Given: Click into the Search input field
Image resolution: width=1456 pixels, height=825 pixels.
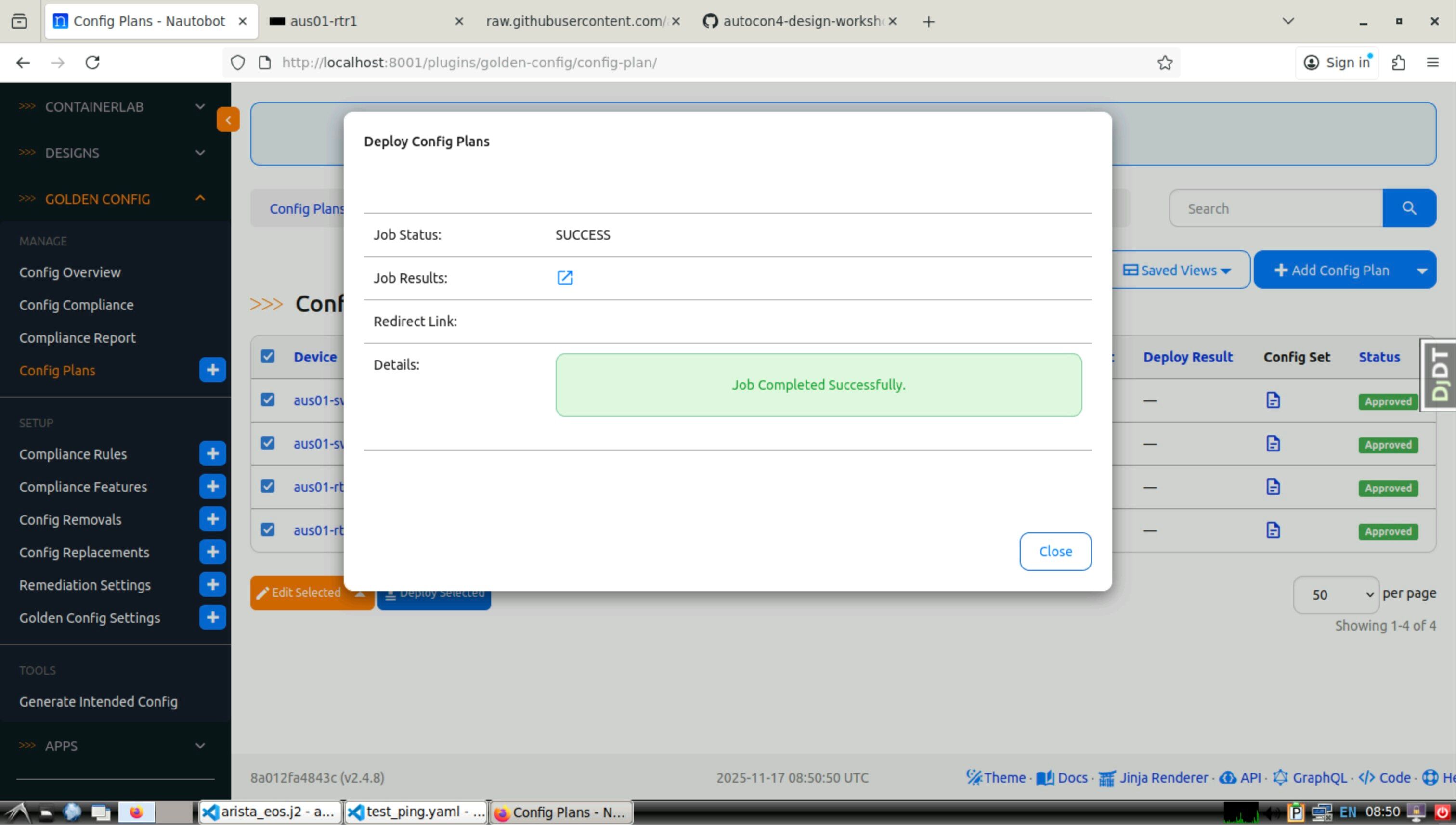Looking at the screenshot, I should click(1275, 208).
